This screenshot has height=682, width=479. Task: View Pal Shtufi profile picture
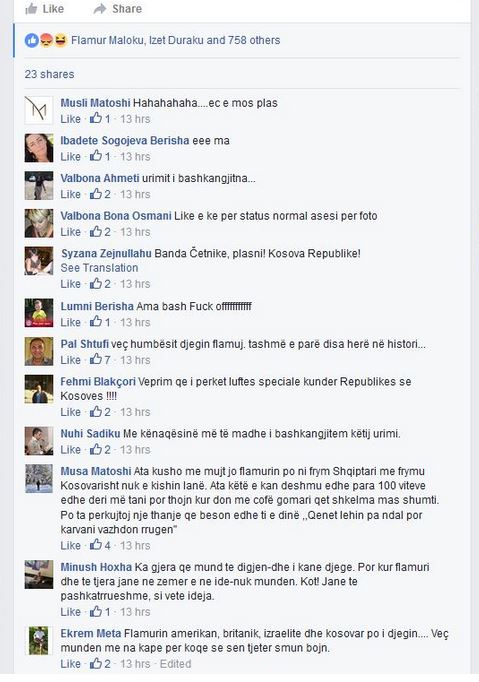[x=39, y=351]
